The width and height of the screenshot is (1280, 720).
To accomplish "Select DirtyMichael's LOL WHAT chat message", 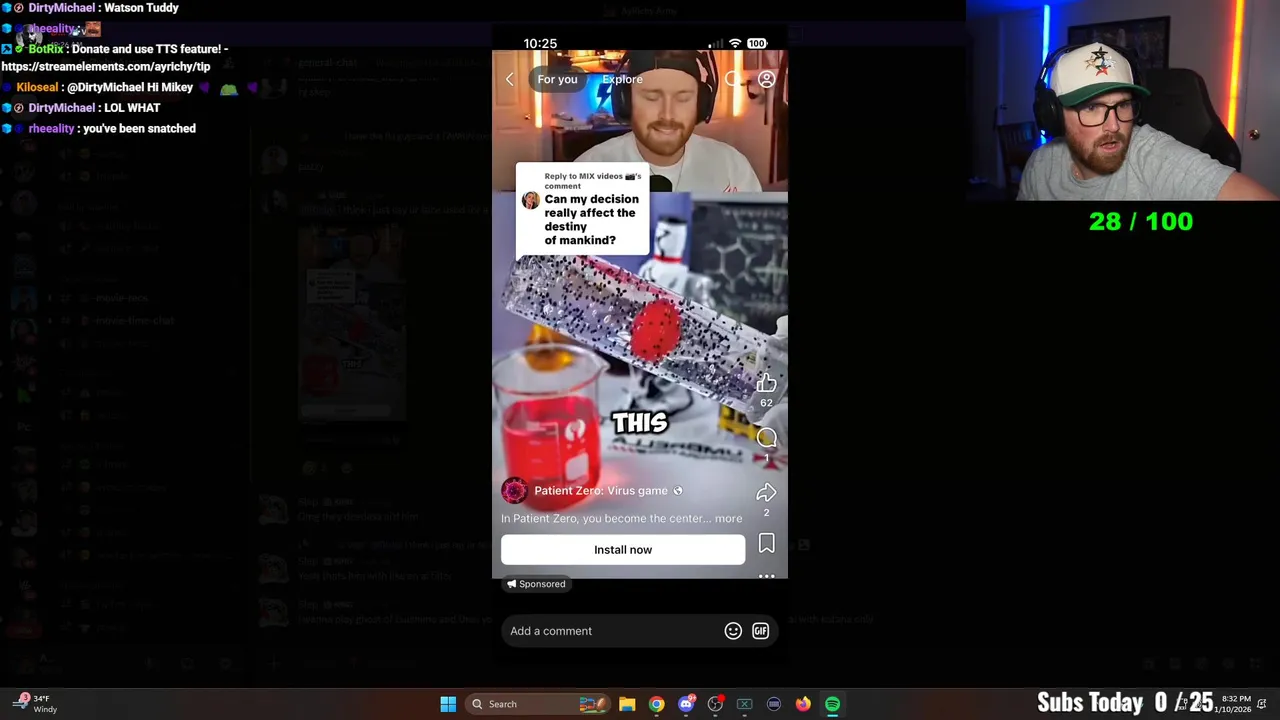I will tap(81, 108).
